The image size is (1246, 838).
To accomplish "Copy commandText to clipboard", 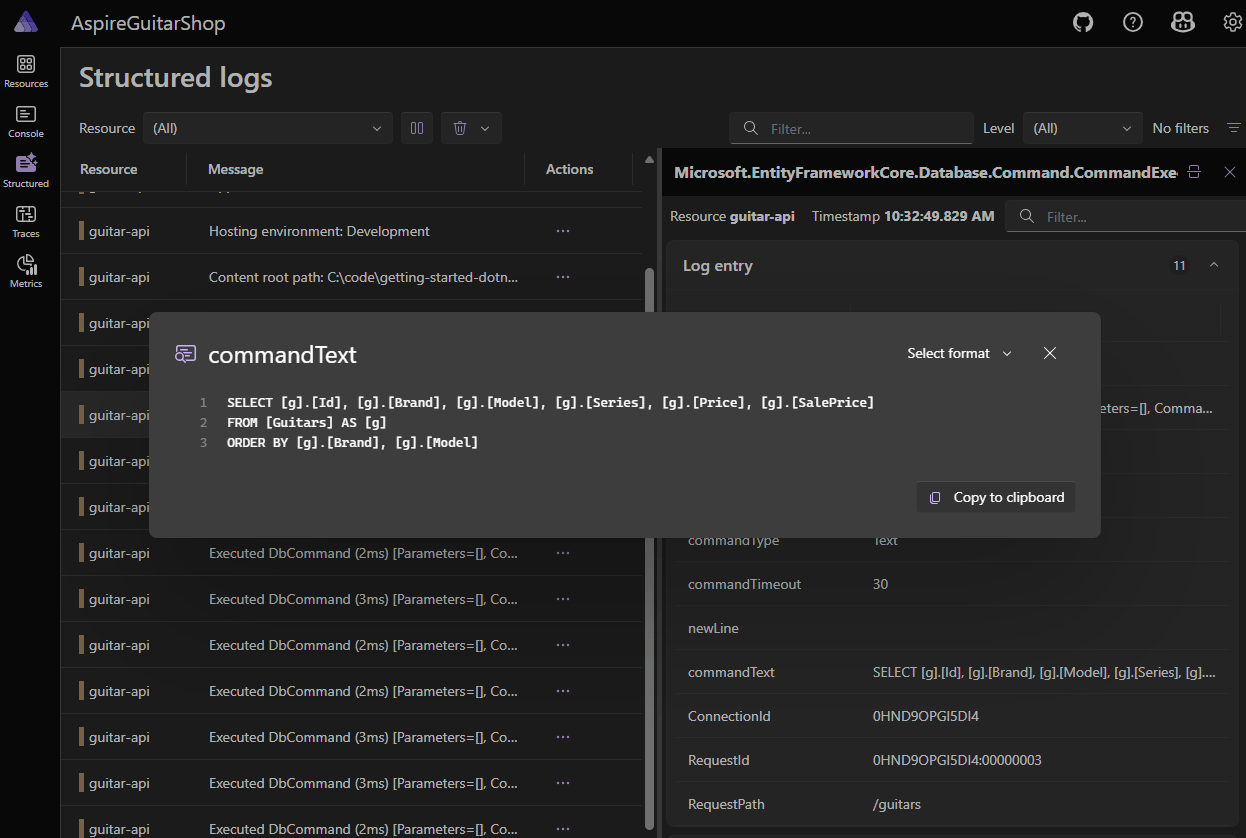I will coord(996,497).
